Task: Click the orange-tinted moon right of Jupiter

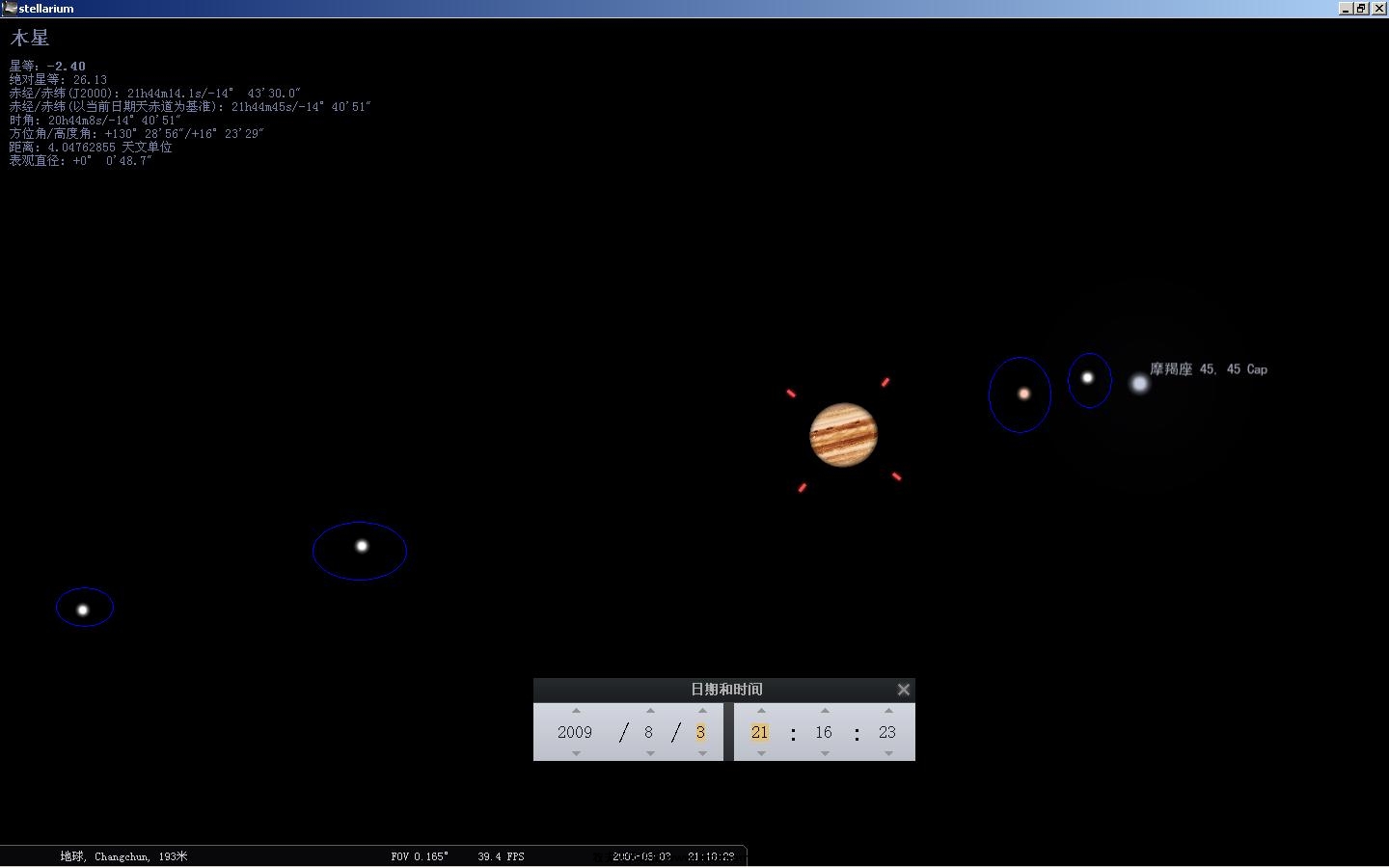Action: point(1023,393)
